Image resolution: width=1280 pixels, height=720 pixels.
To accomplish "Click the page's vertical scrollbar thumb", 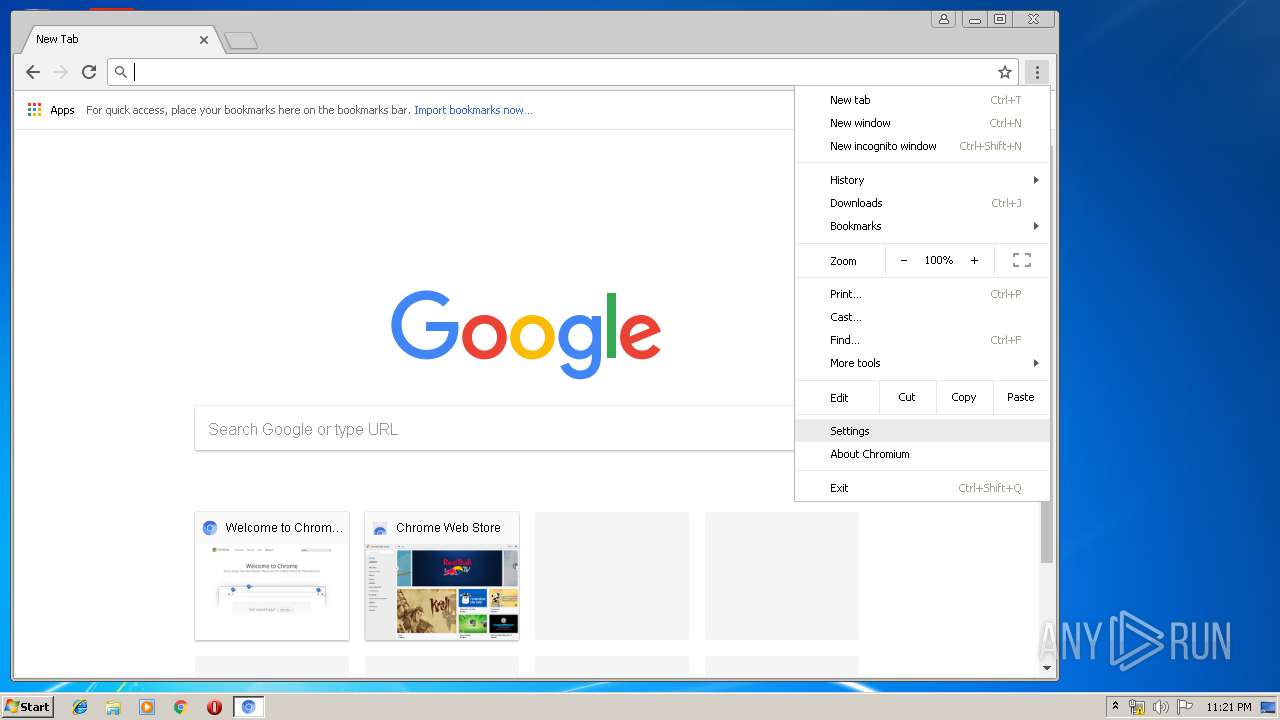I will point(1047,532).
